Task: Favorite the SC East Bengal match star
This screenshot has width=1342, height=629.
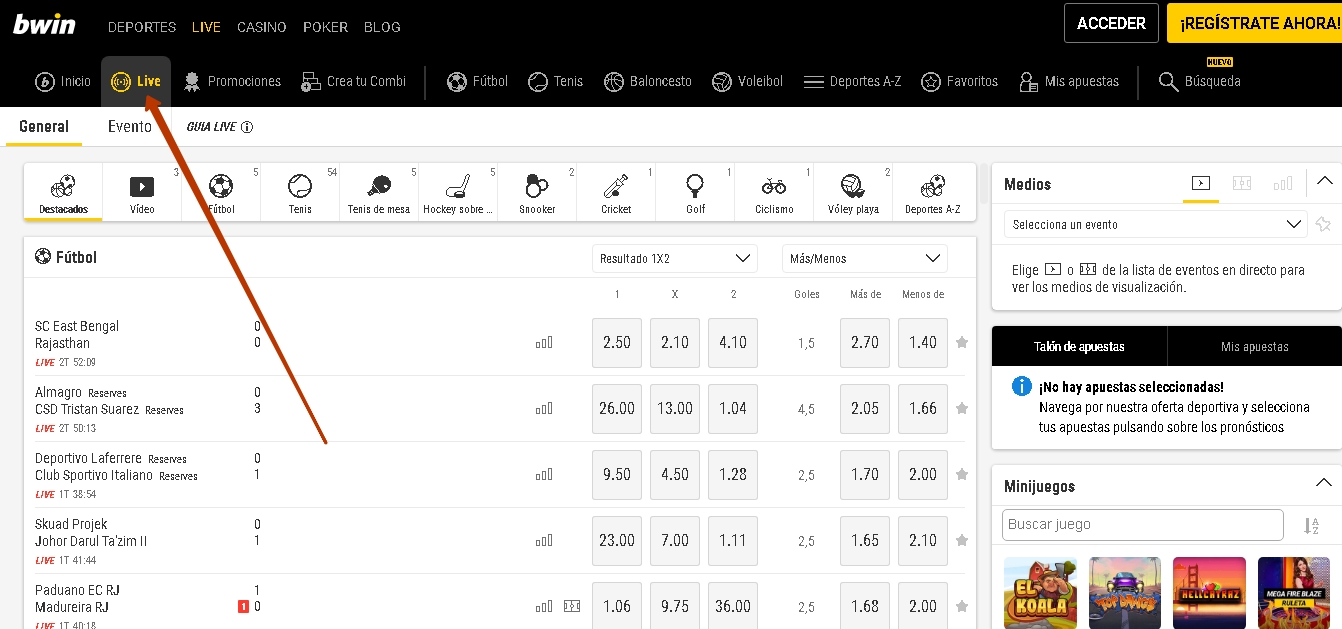Action: tap(962, 342)
